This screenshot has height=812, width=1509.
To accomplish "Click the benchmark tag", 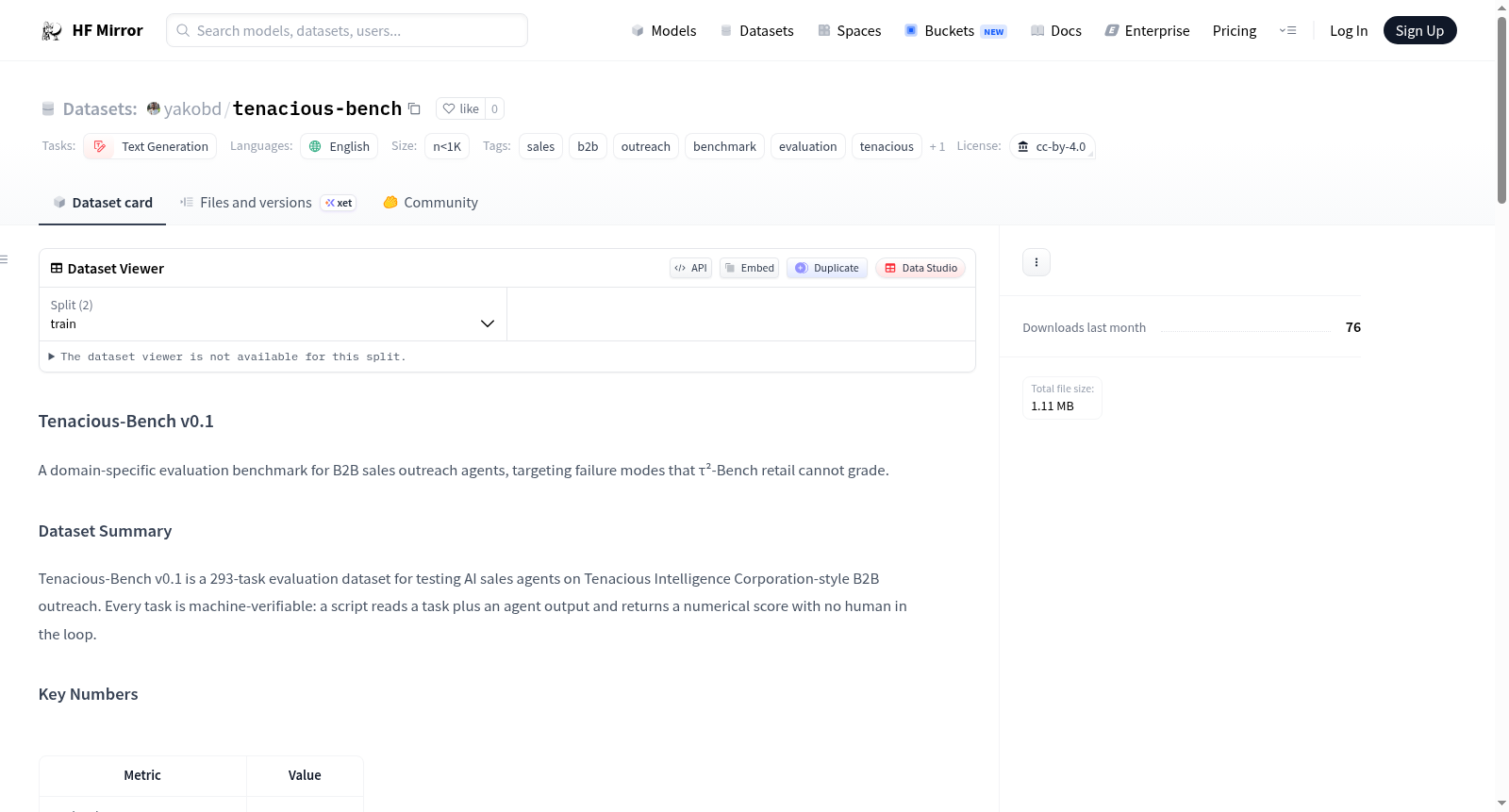I will (x=724, y=146).
